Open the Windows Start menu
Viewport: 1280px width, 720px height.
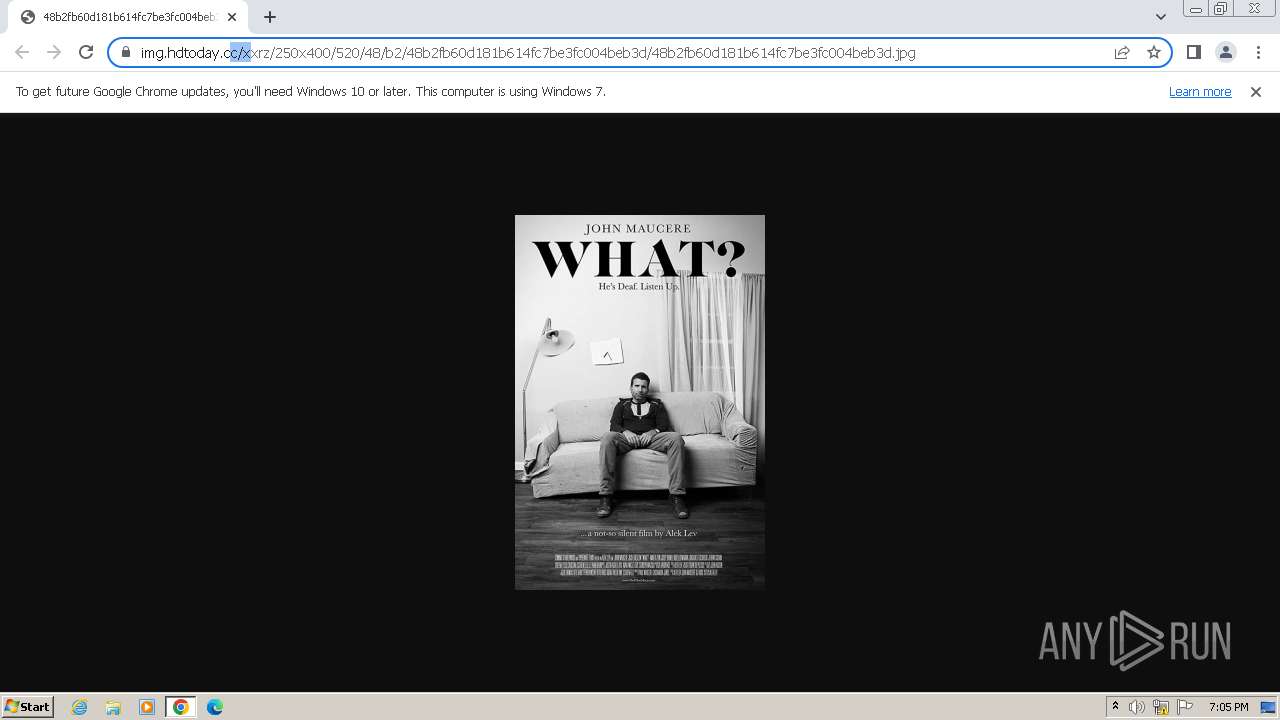tap(28, 707)
